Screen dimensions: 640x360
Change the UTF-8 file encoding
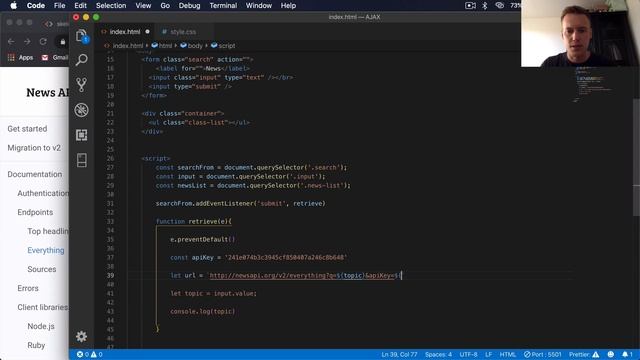[x=468, y=354]
